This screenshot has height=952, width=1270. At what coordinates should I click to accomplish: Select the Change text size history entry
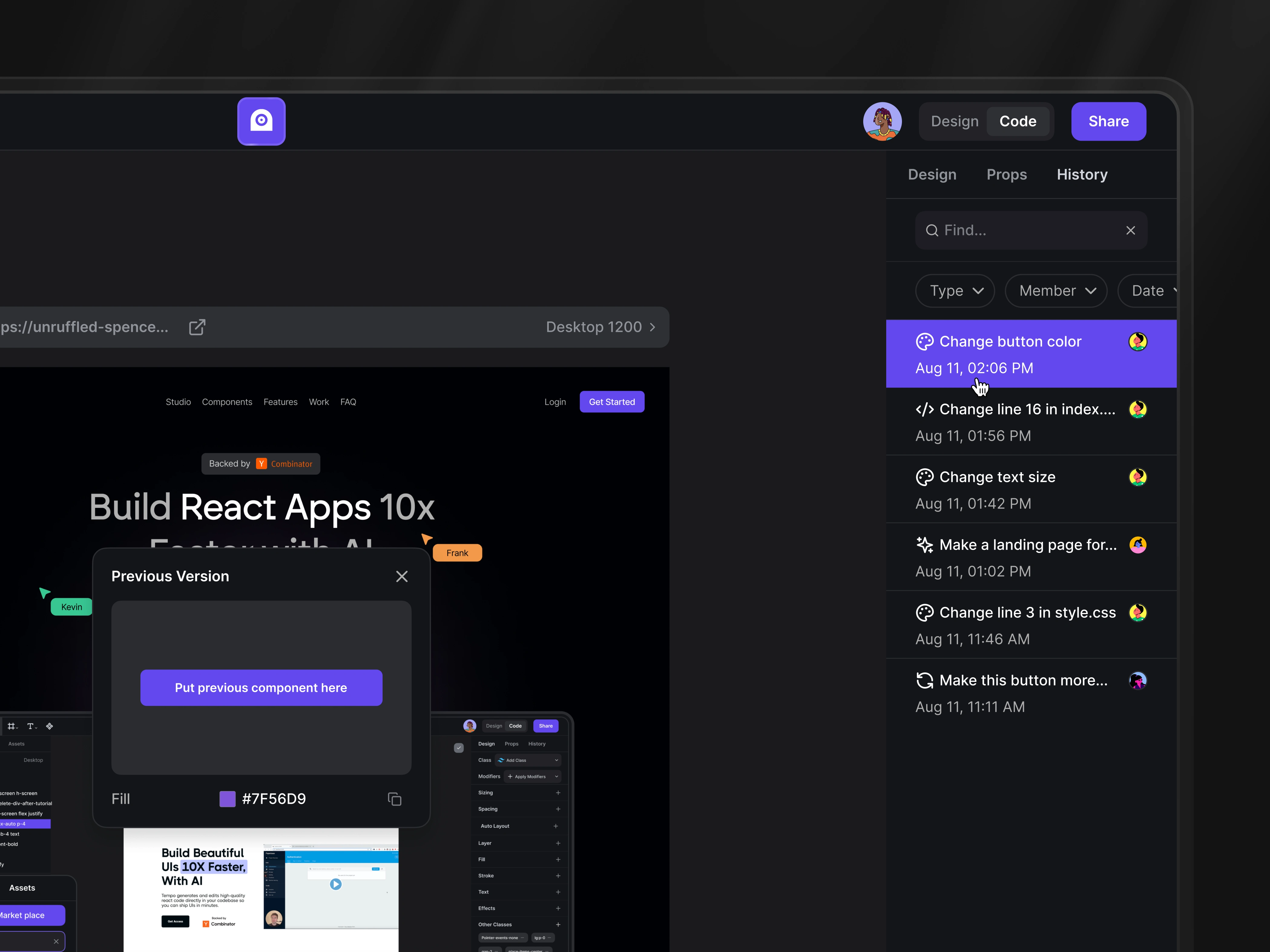1031,489
